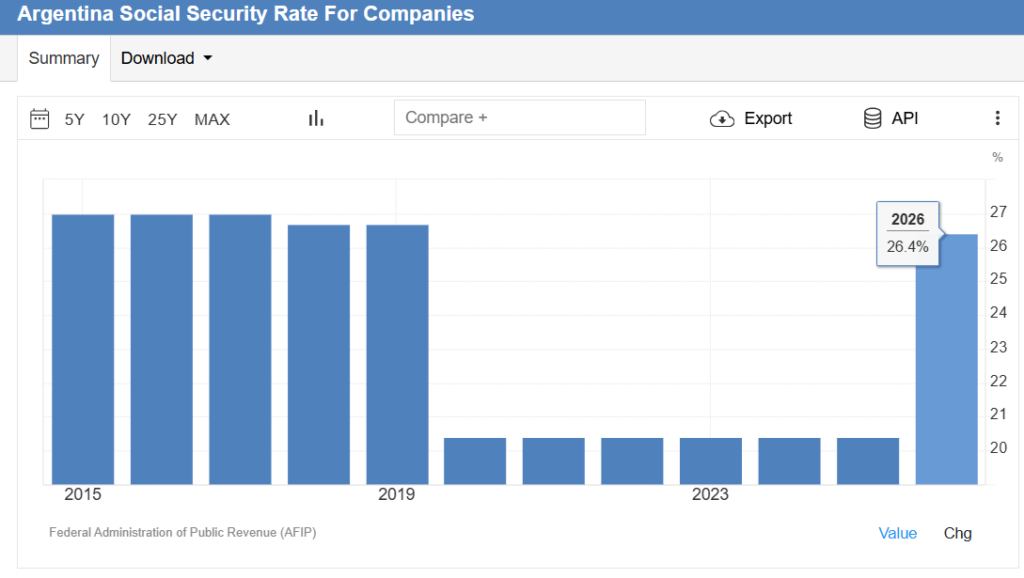Click the API database icon
1024x578 pixels.
tap(872, 118)
